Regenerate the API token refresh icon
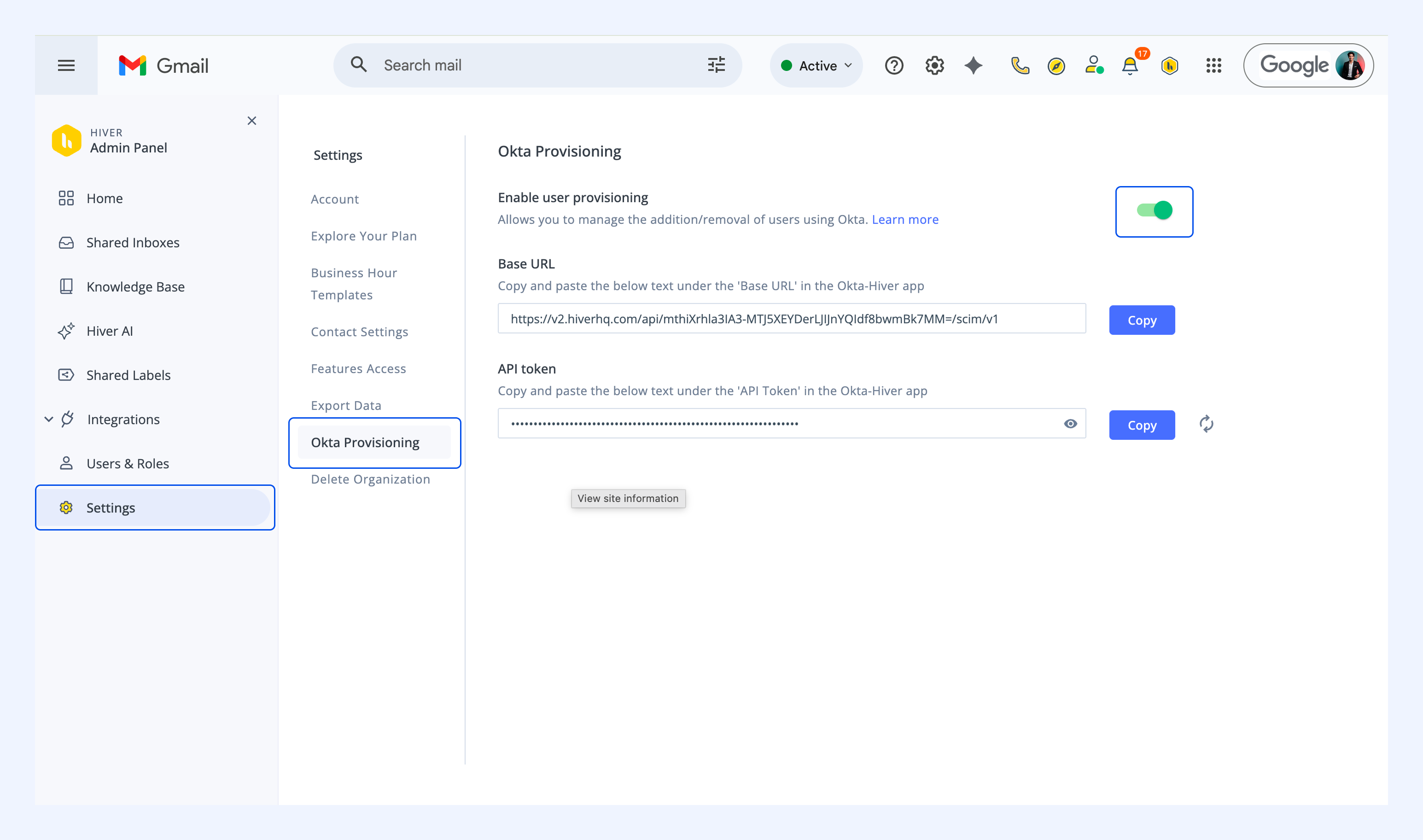Screen dimensions: 1423x840 1206,424
